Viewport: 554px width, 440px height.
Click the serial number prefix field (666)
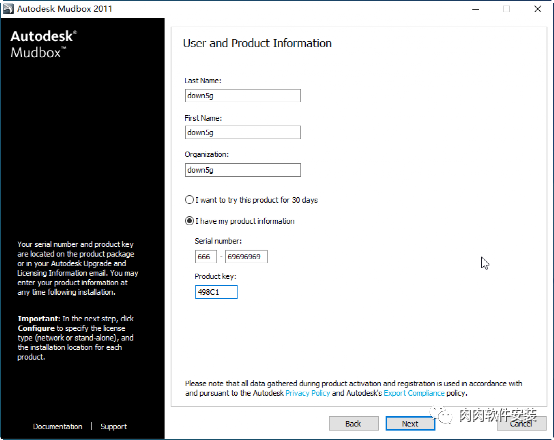tap(206, 257)
